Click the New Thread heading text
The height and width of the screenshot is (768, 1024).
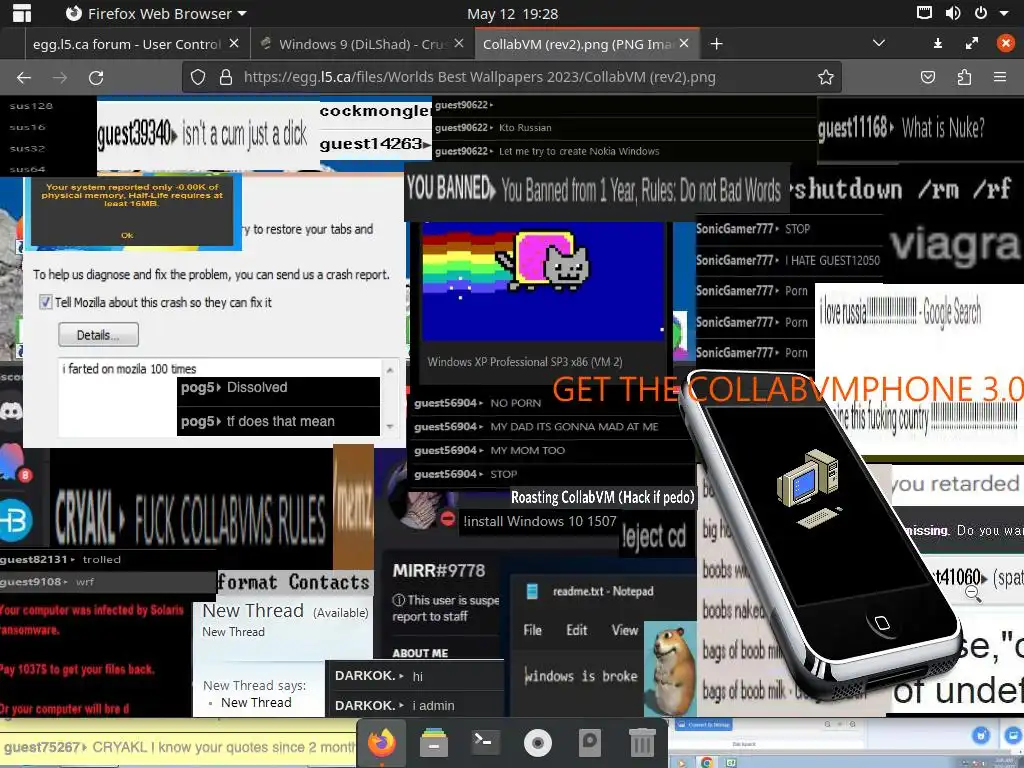point(253,611)
